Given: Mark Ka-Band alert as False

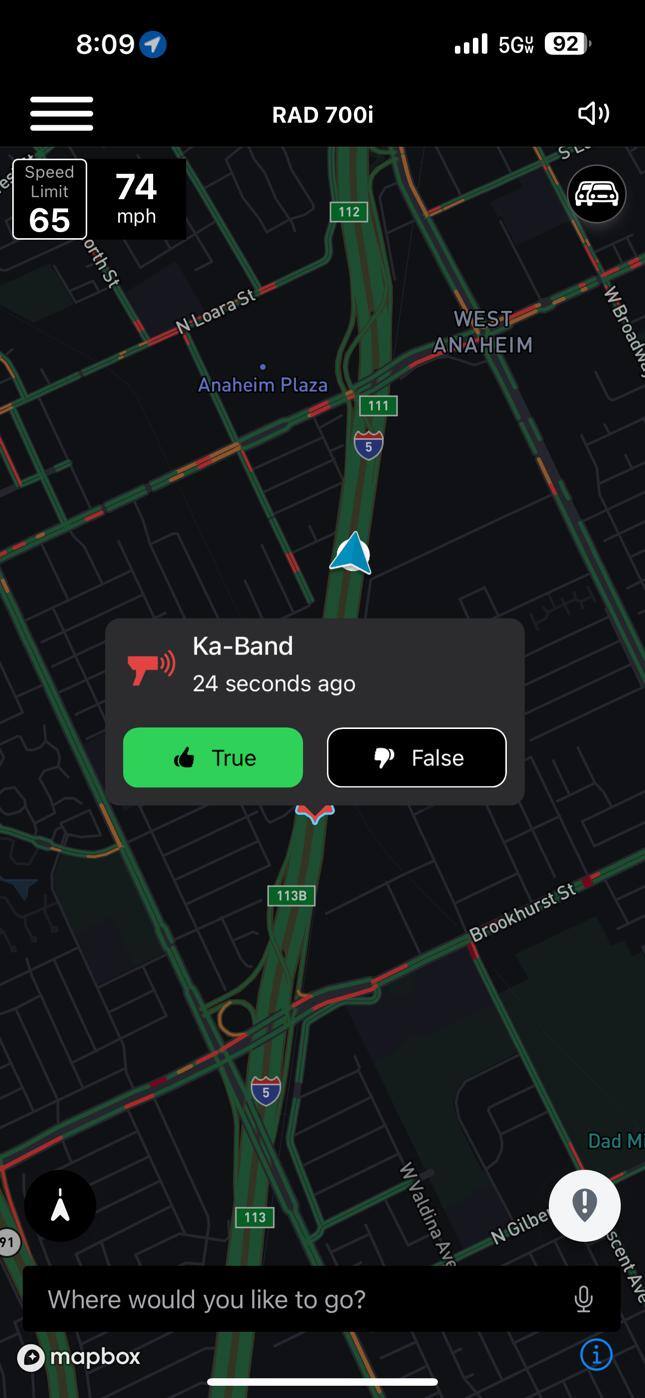Looking at the screenshot, I should [x=417, y=757].
